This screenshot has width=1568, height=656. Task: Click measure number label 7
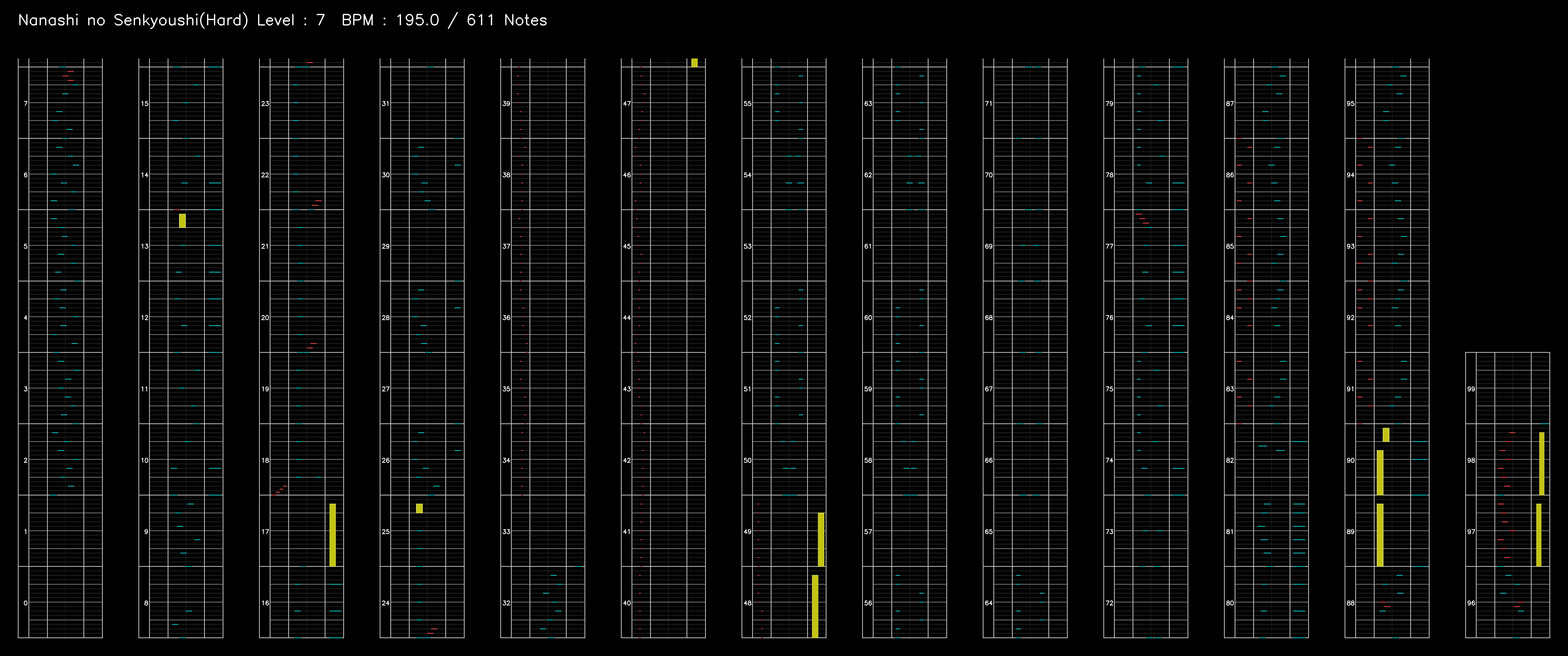tap(26, 104)
